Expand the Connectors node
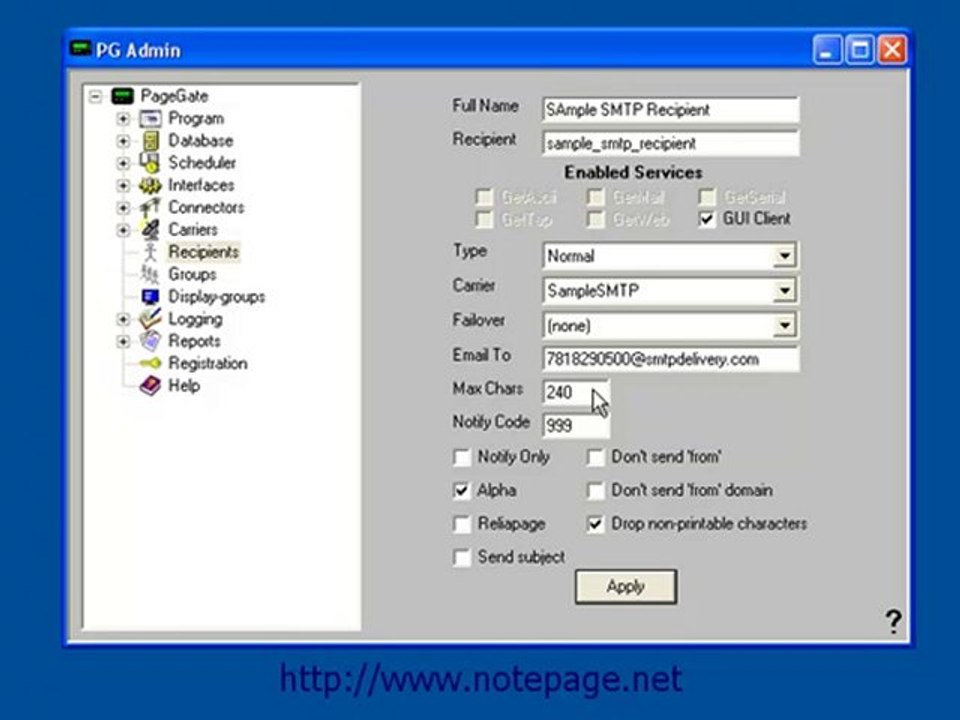Screen dimensions: 960x720 122,208
